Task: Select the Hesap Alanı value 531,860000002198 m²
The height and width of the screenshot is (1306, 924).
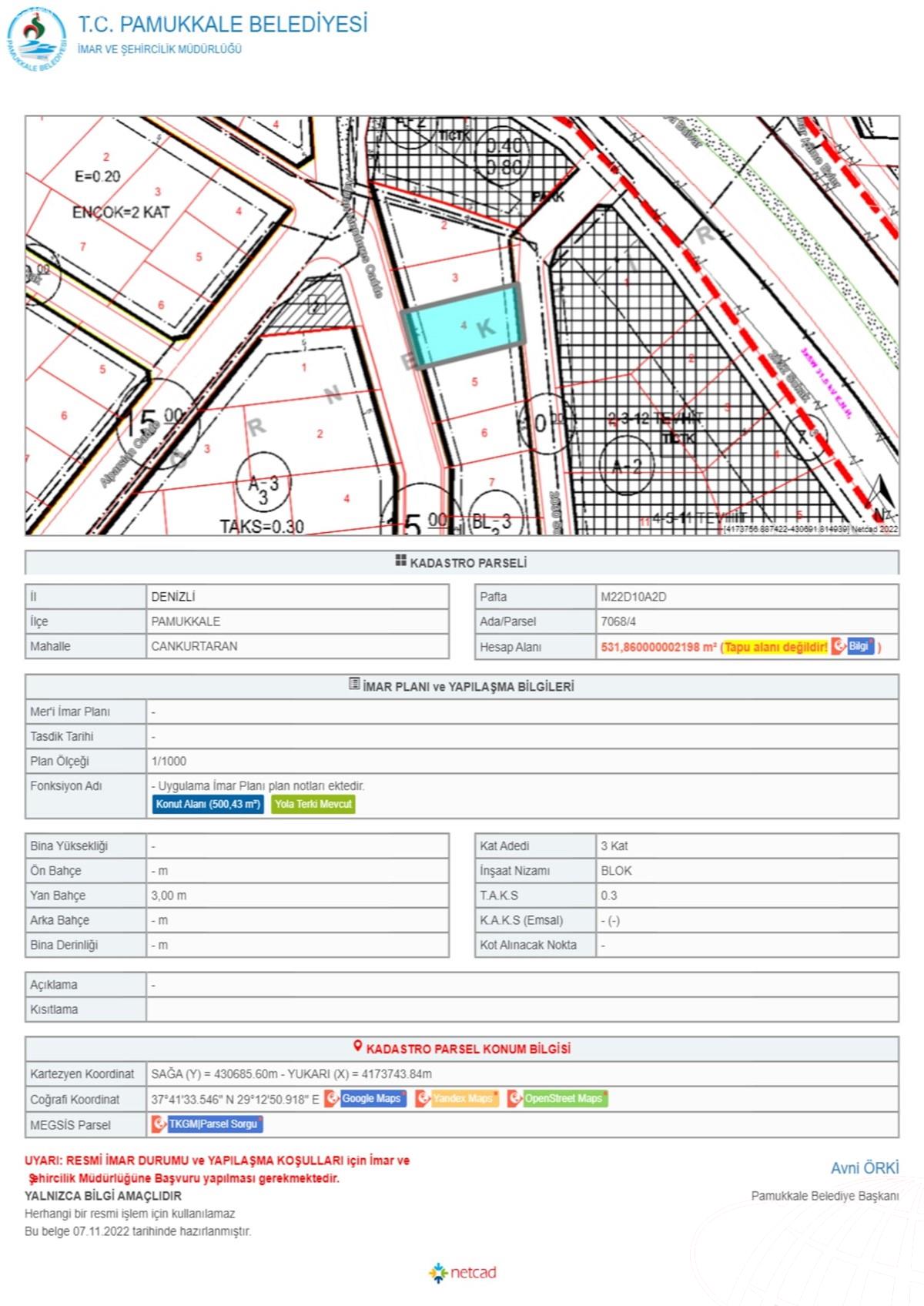Action: tap(658, 647)
